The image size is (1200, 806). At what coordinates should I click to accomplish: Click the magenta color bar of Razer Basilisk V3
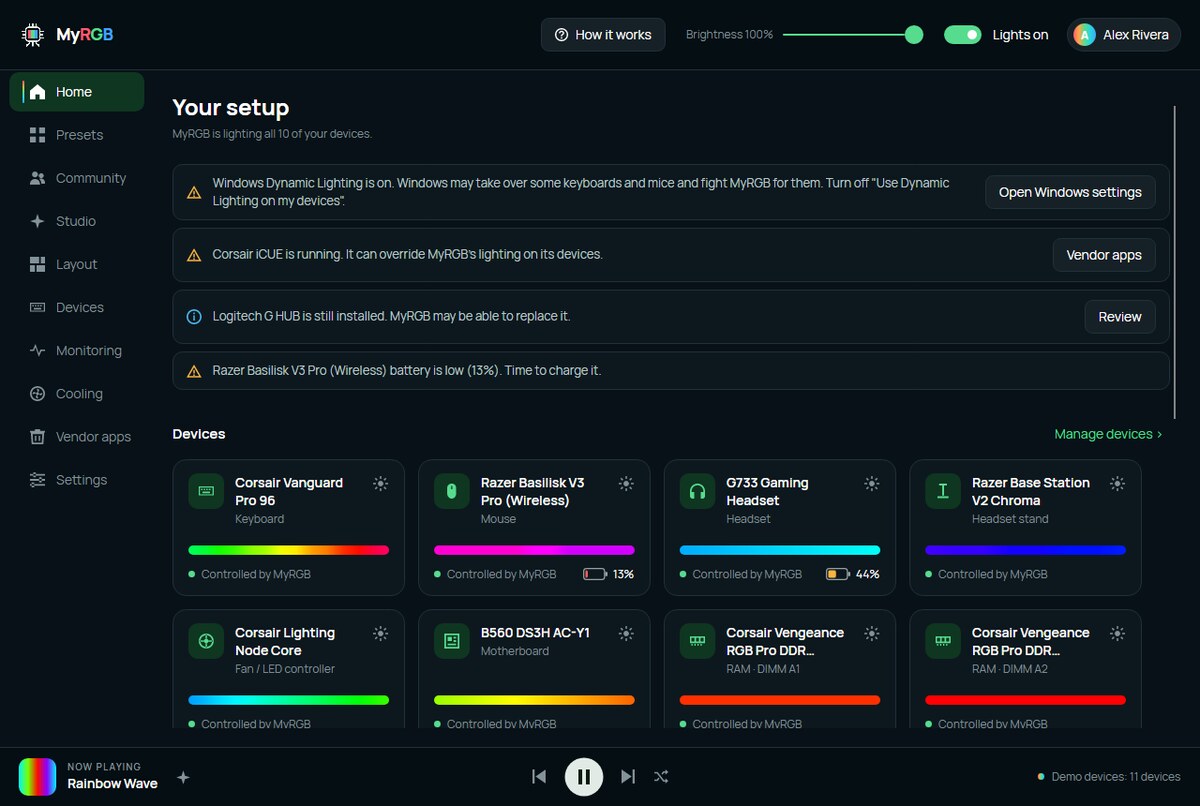point(534,550)
